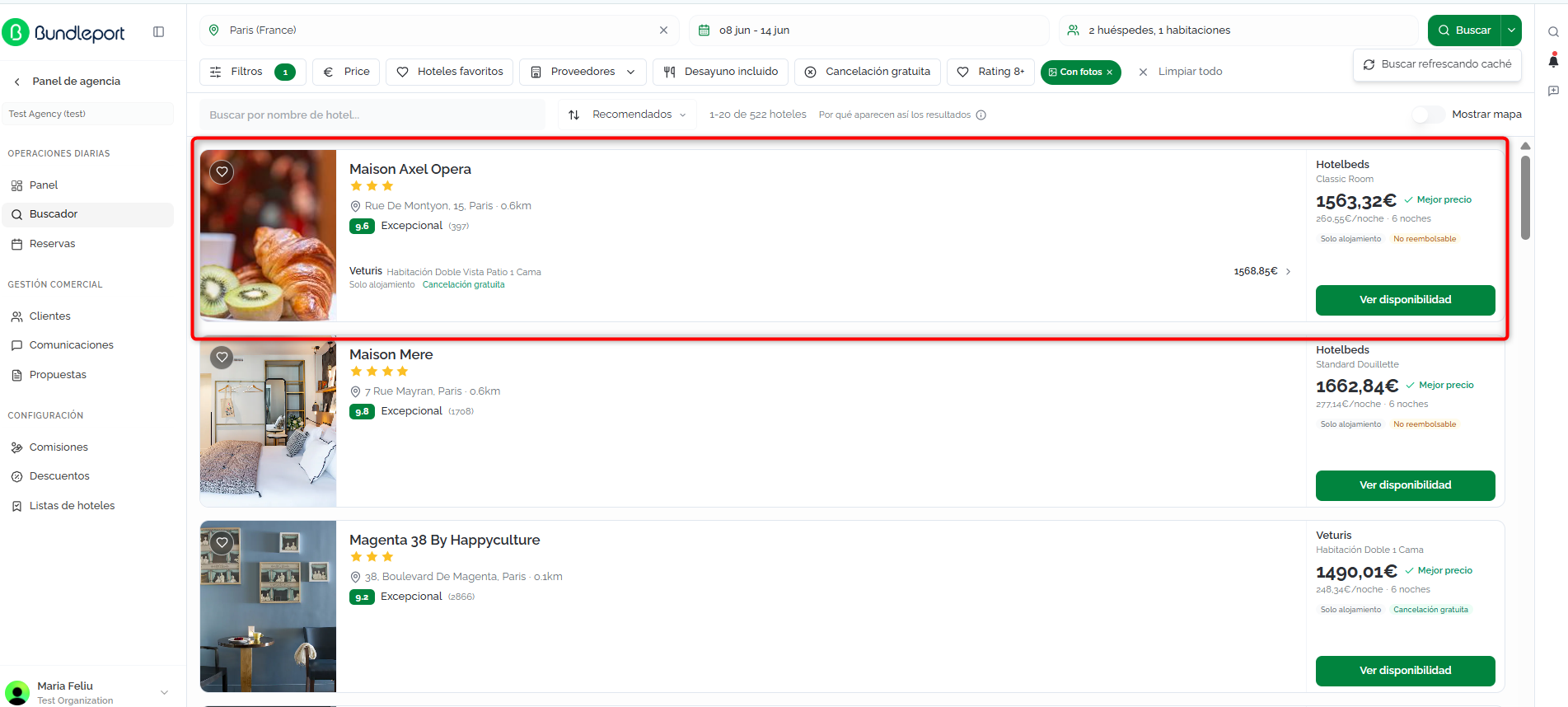This screenshot has height=707, width=1568.
Task: Click Maria Feliu avatar
Action: (17, 692)
